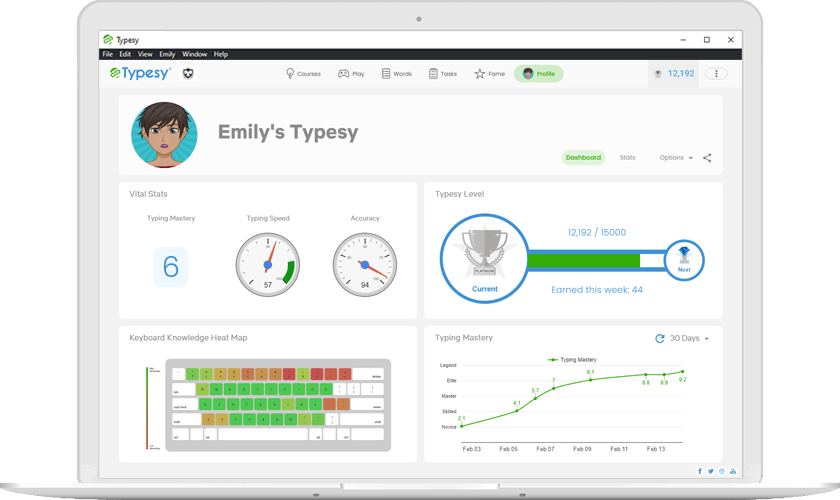Click the Typing Mastery score 6
The height and width of the screenshot is (500, 840).
click(171, 267)
